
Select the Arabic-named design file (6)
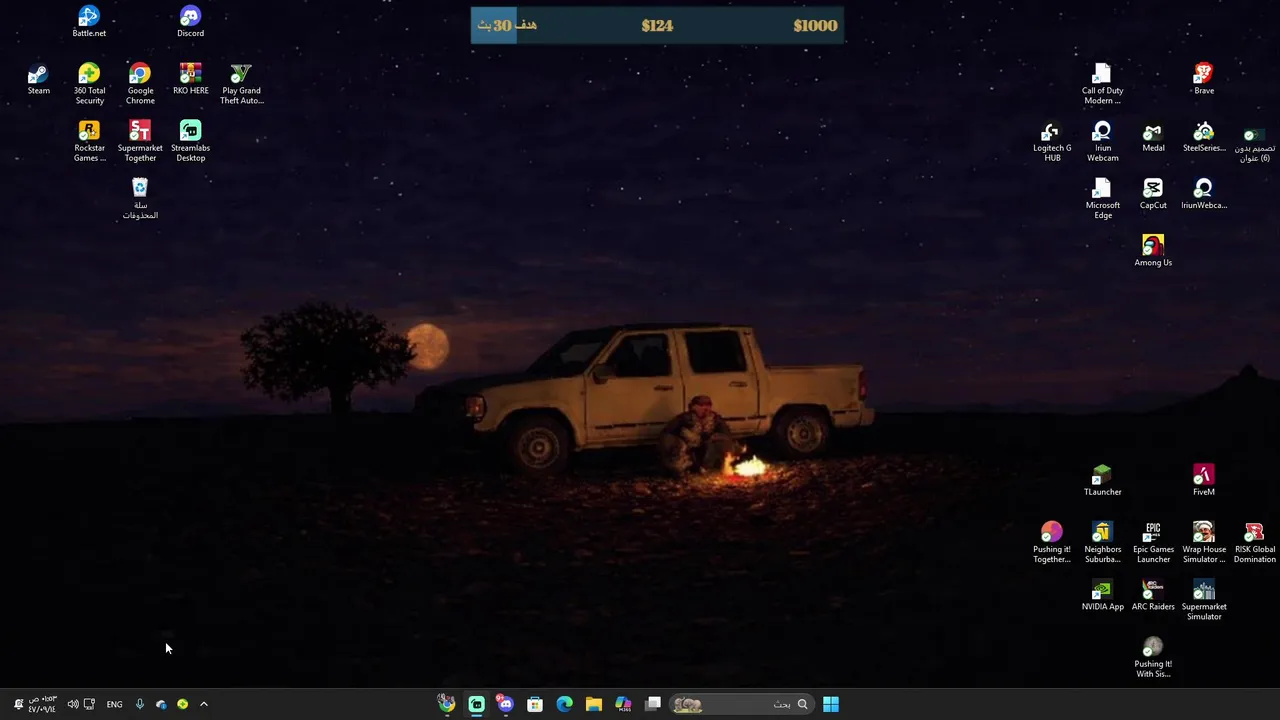click(1254, 144)
